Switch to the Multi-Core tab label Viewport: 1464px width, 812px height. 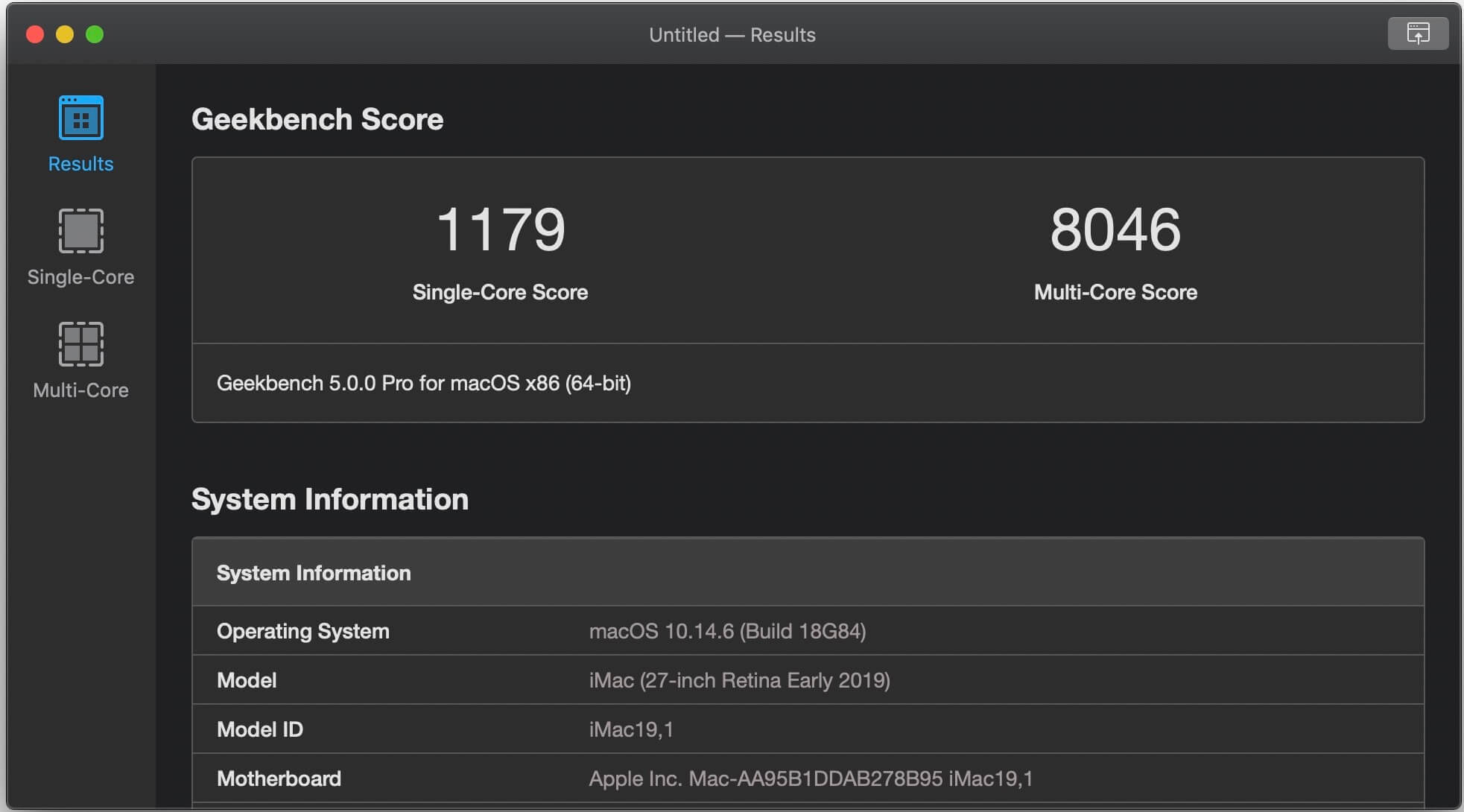(x=80, y=390)
